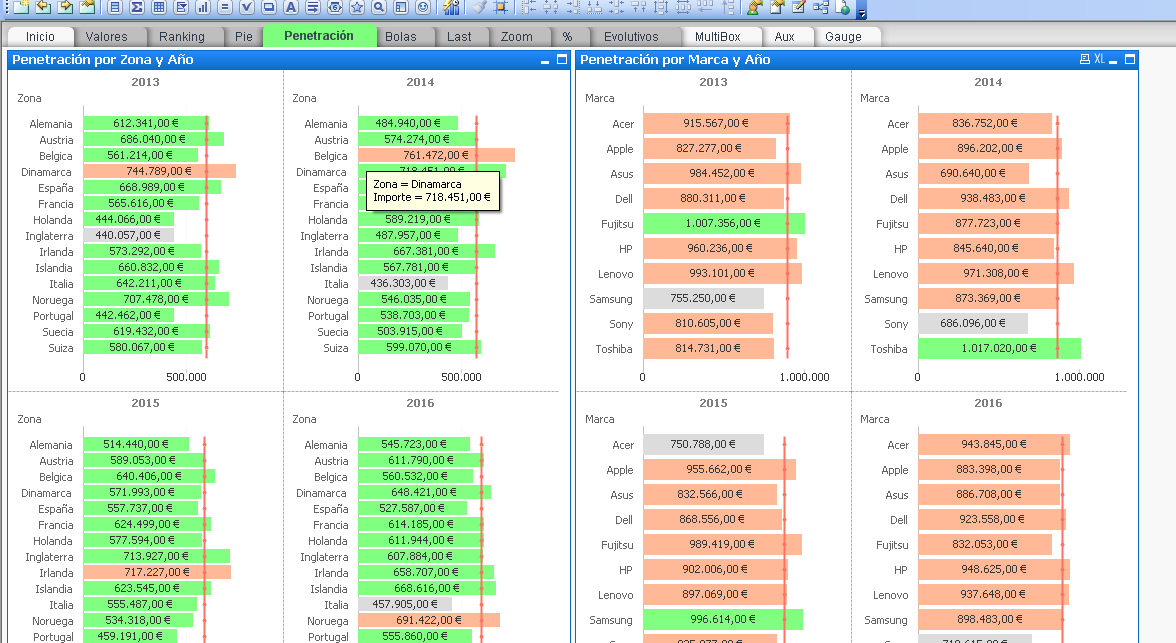
Task: Select the Format Painter brush icon
Action: tap(478, 8)
